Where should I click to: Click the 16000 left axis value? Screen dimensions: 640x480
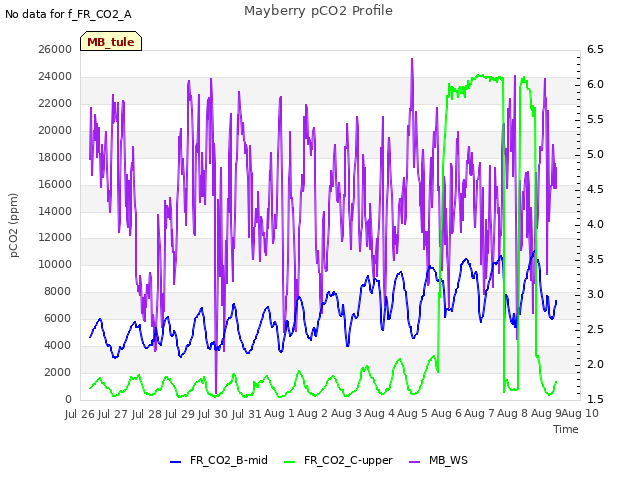tap(55, 184)
